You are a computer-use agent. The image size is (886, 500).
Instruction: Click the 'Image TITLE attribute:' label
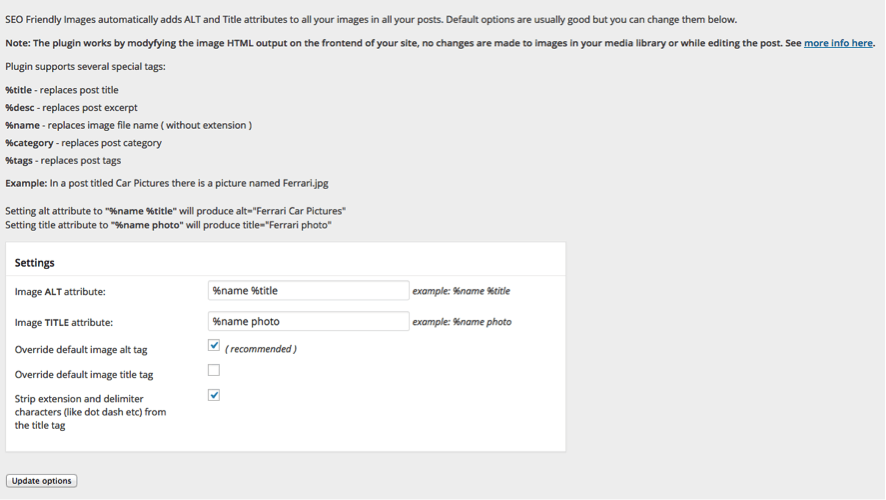click(x=64, y=323)
